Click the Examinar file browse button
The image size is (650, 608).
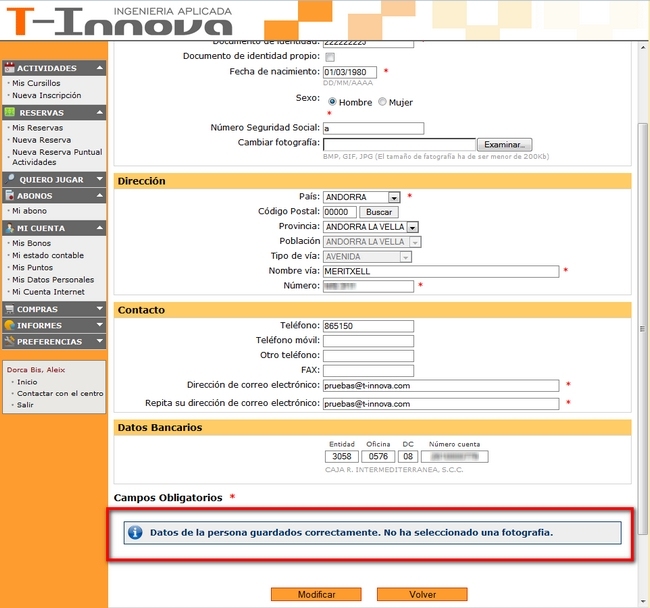point(504,145)
